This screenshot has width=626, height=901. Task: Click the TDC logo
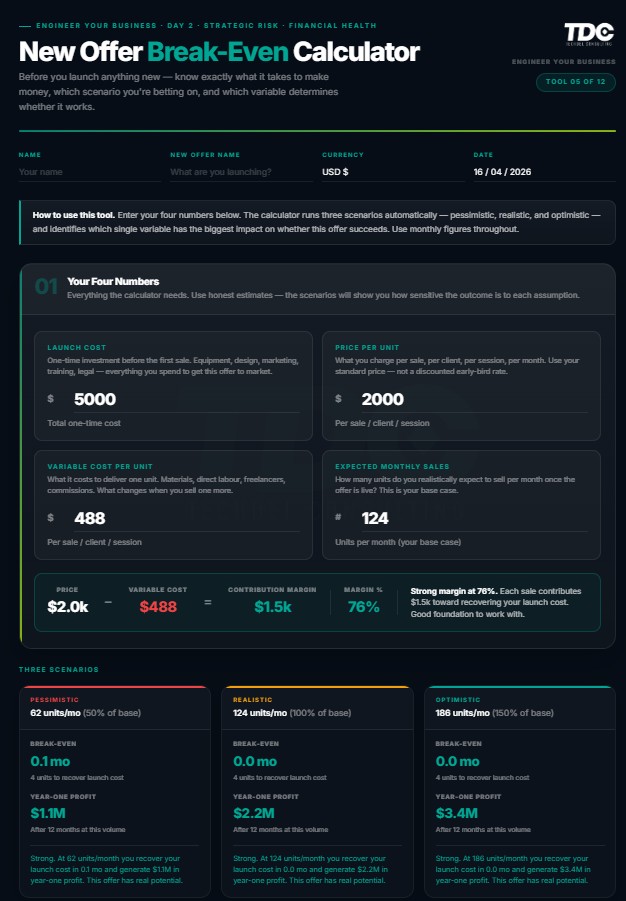(589, 34)
